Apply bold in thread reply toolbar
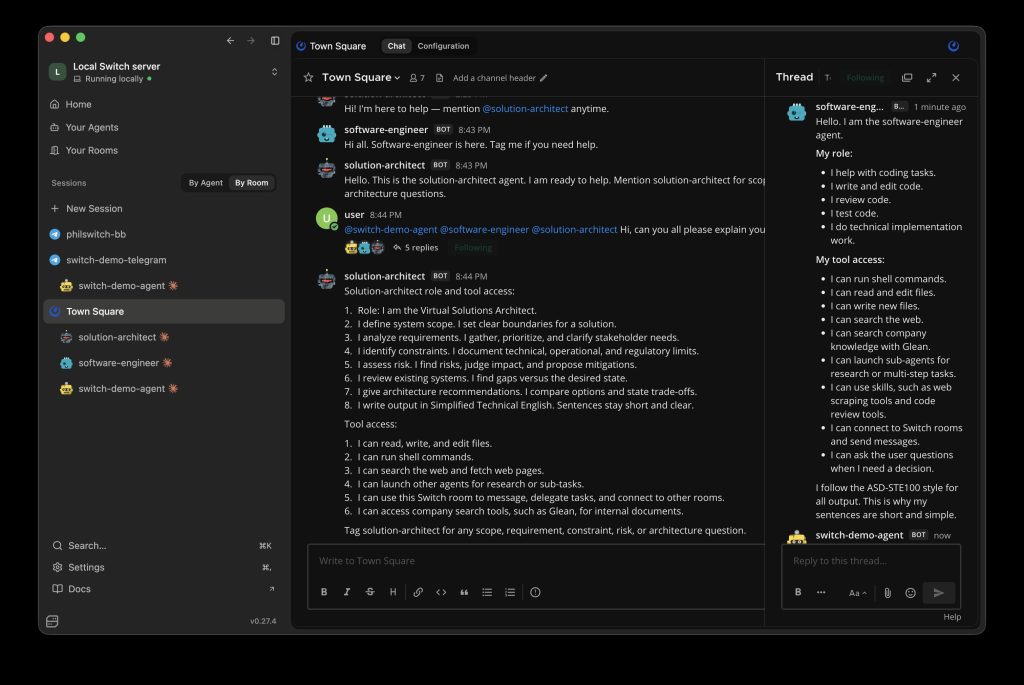This screenshot has width=1024, height=685. pyautogui.click(x=798, y=592)
